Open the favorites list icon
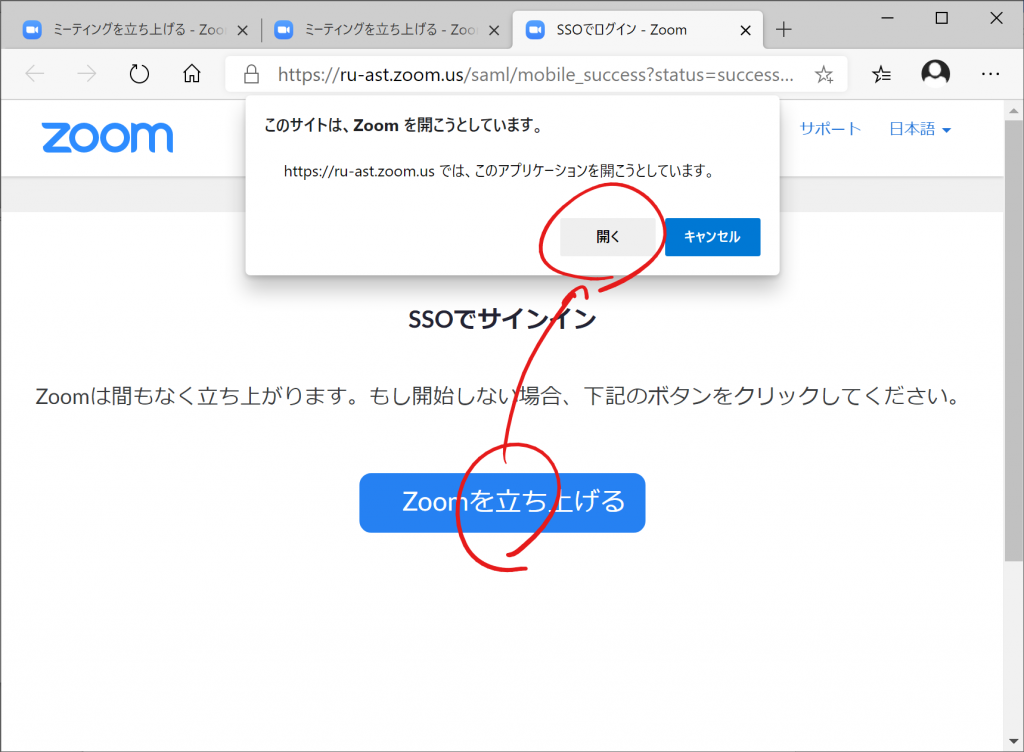 coord(881,74)
